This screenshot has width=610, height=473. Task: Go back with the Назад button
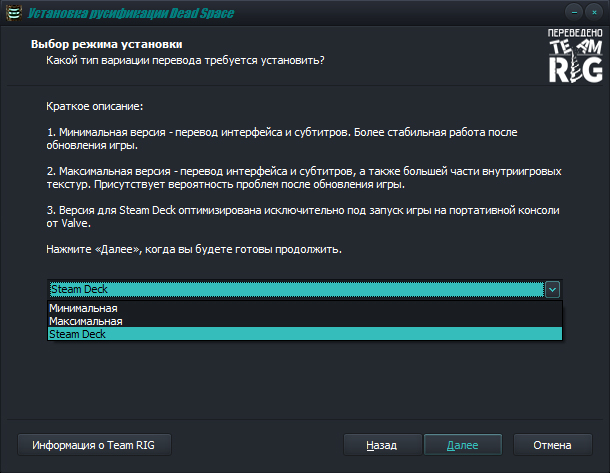click(x=381, y=445)
